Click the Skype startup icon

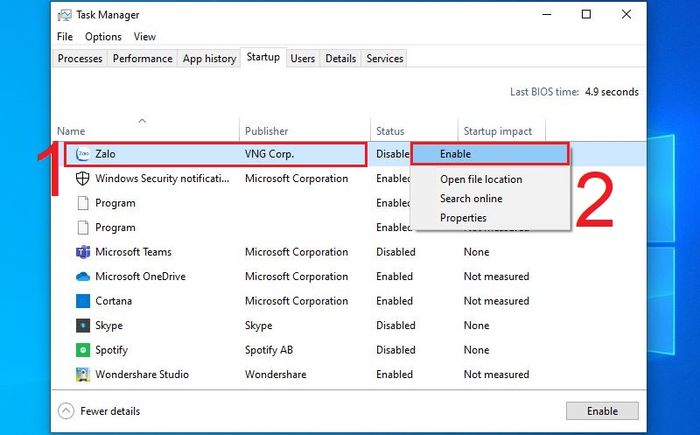[83, 326]
